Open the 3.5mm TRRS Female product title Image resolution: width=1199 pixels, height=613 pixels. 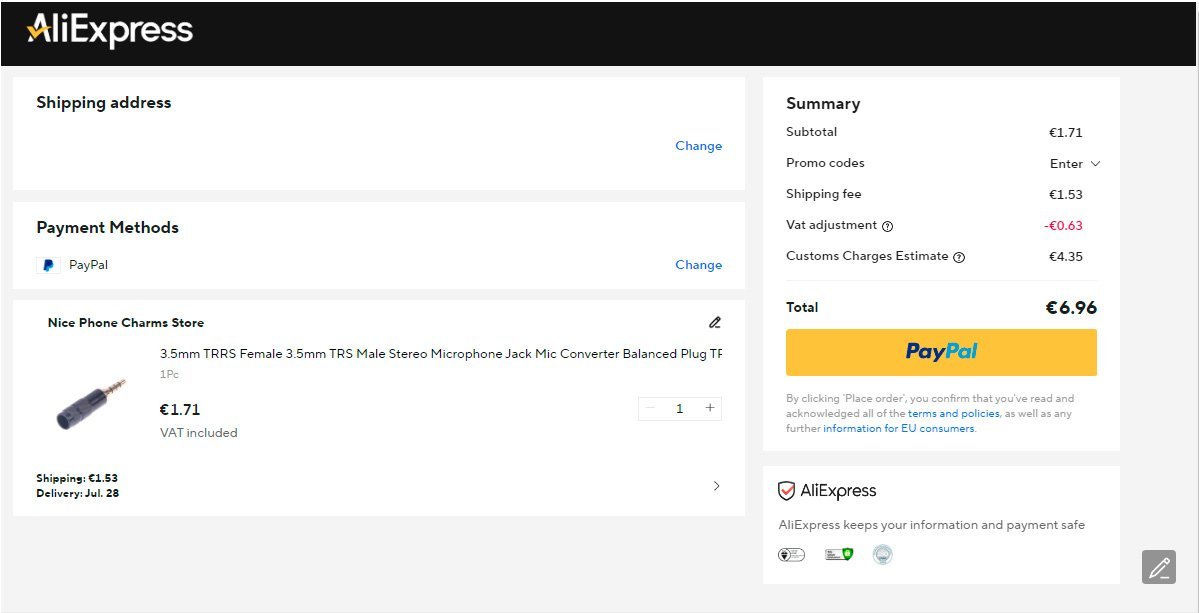click(441, 354)
